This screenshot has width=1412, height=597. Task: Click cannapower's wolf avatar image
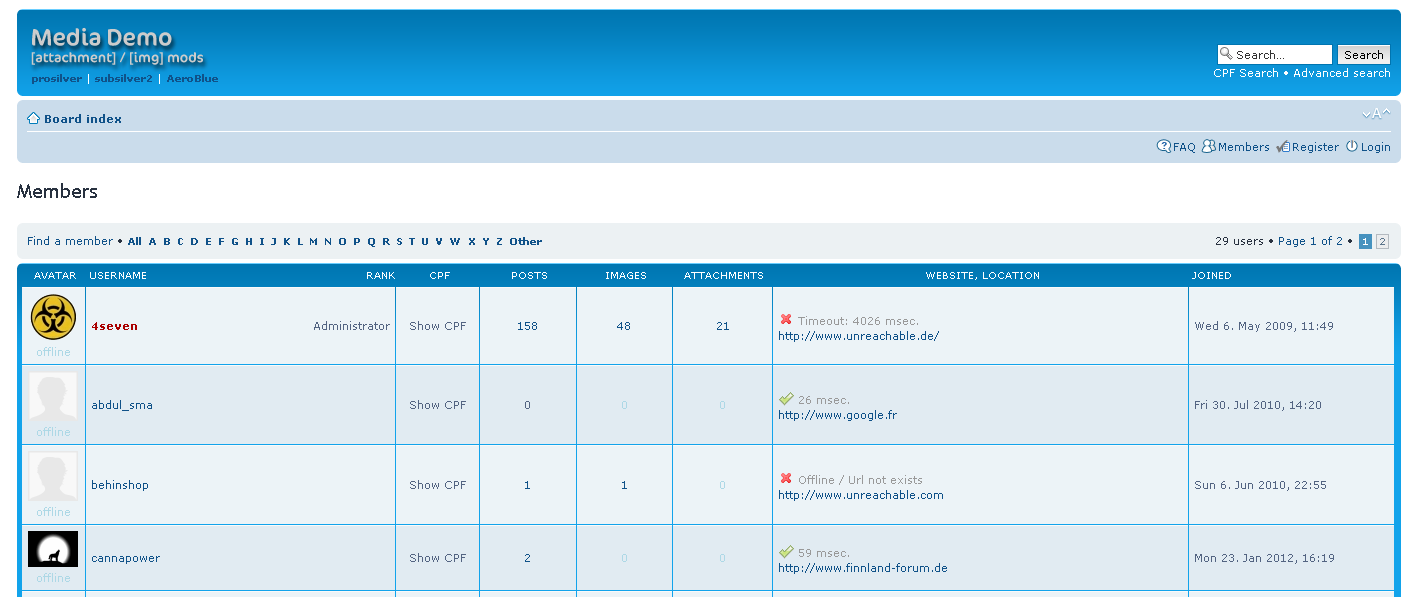[53, 549]
